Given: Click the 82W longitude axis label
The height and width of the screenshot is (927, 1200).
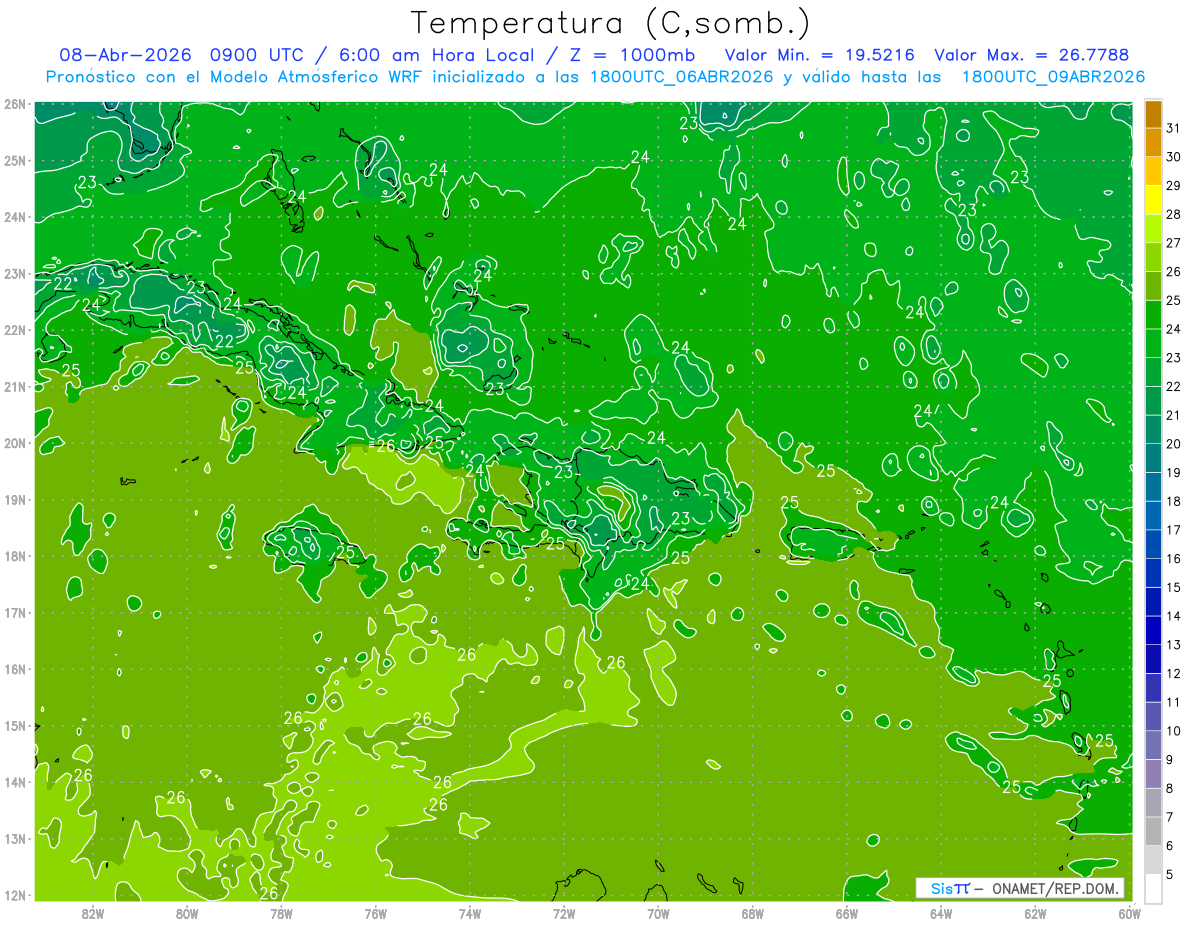Looking at the screenshot, I should (x=93, y=913).
